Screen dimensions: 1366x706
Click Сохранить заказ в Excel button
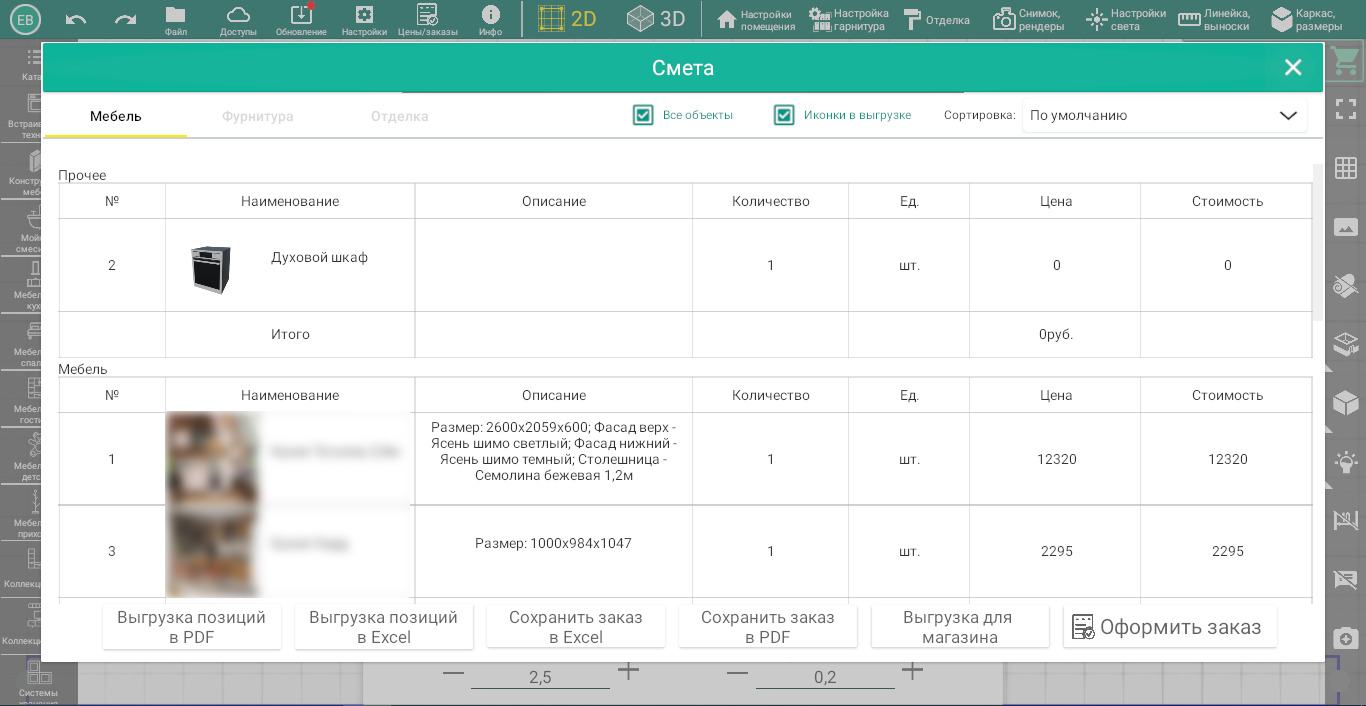pyautogui.click(x=576, y=627)
